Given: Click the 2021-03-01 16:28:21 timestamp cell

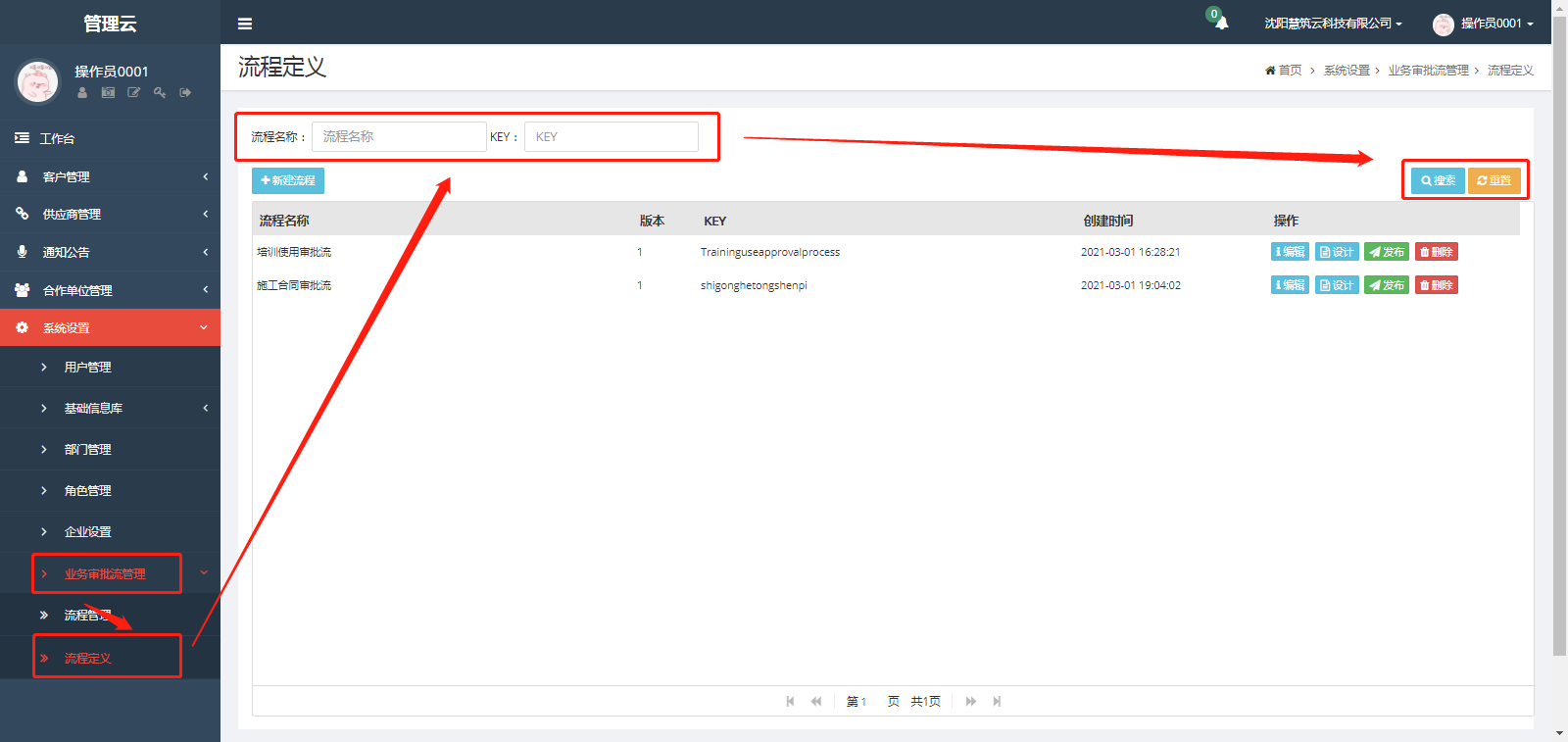Looking at the screenshot, I should click(1130, 252).
